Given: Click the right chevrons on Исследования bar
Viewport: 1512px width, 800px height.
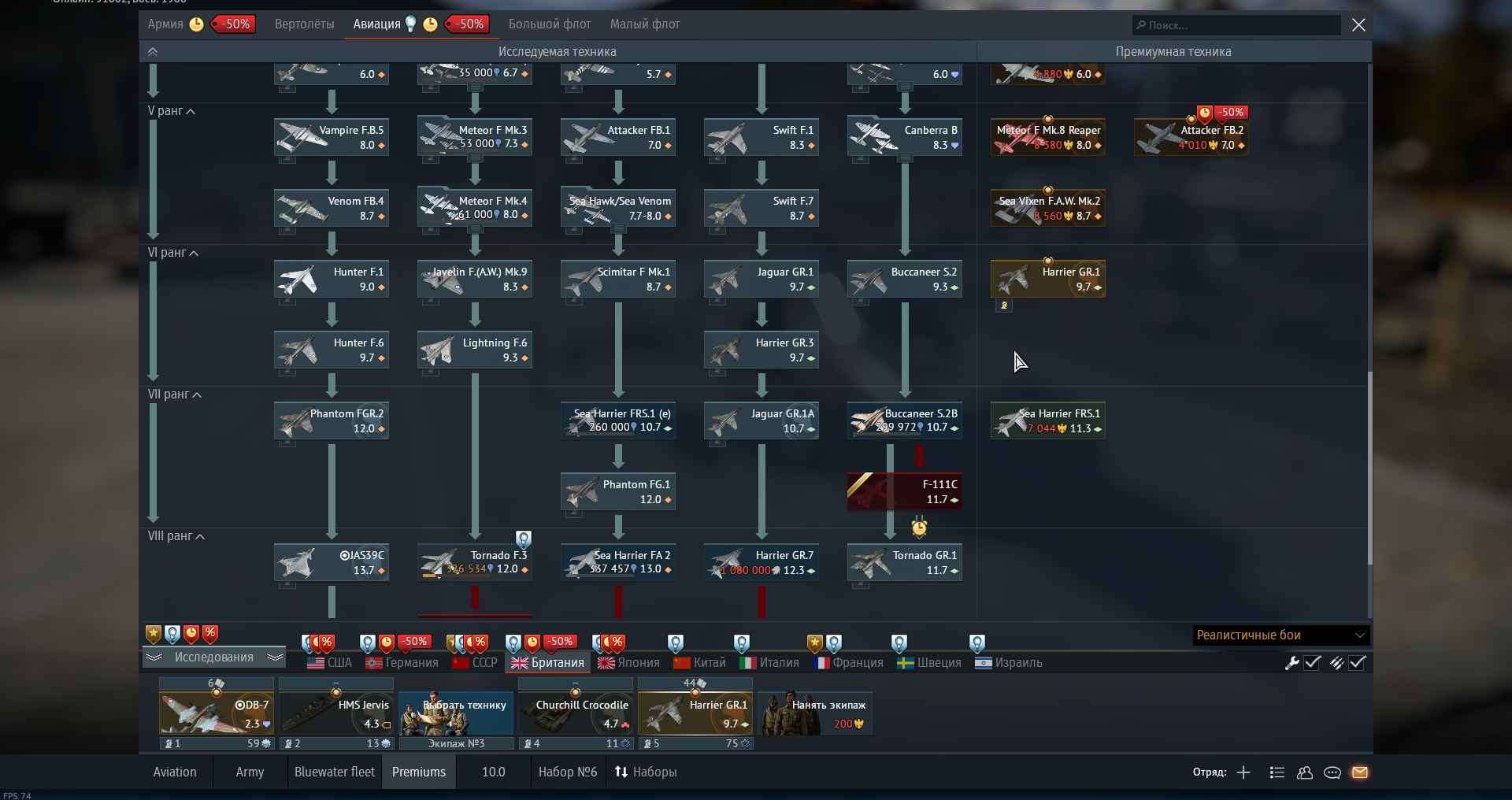Looking at the screenshot, I should point(274,657).
